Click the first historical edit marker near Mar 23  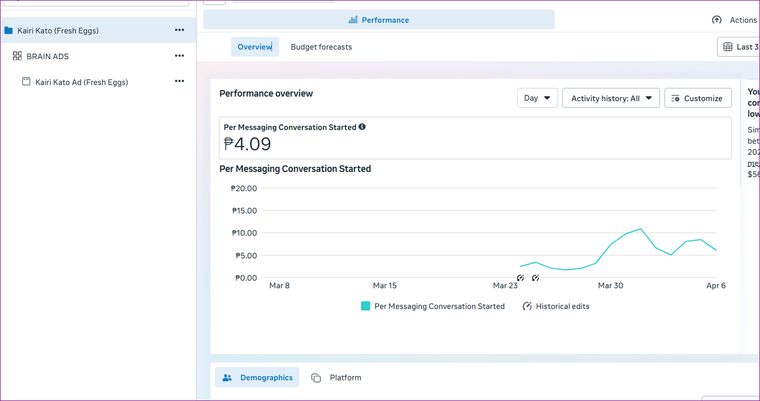pyautogui.click(x=520, y=278)
